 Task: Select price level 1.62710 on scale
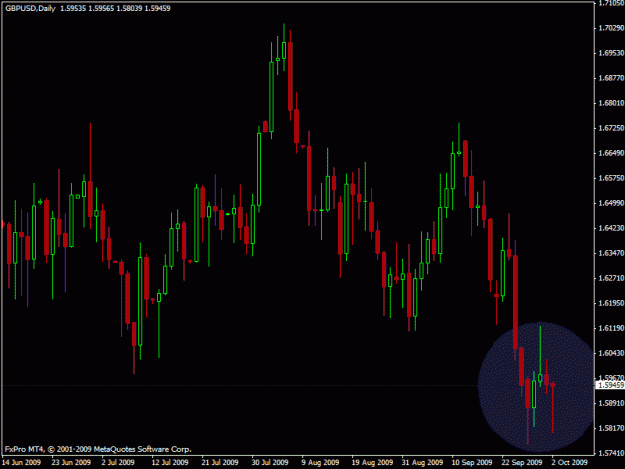pyautogui.click(x=611, y=278)
